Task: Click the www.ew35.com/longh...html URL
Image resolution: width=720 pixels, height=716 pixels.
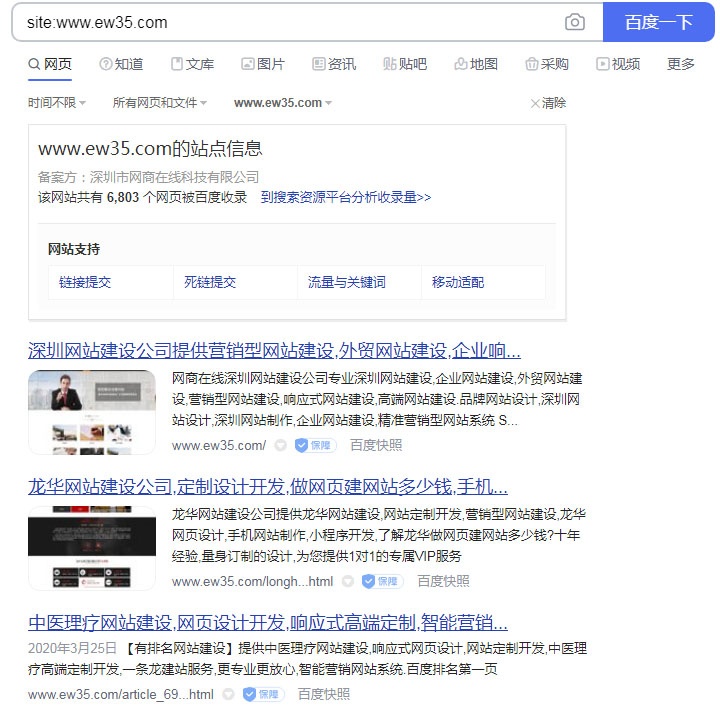Action: [x=252, y=581]
